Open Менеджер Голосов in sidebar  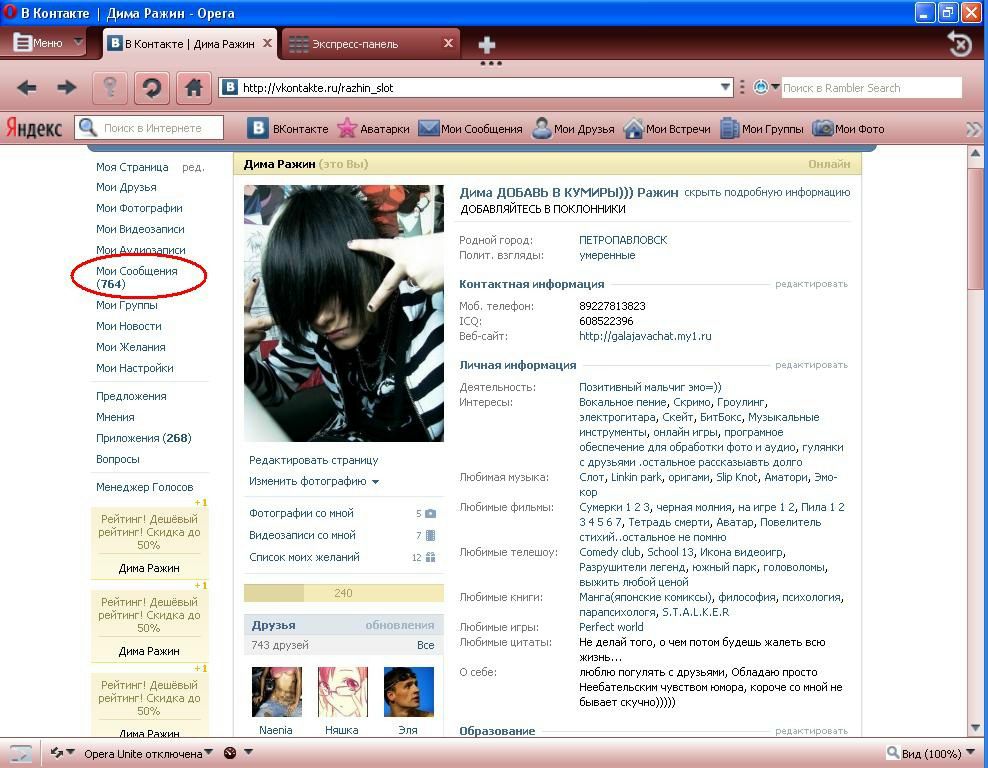(x=144, y=486)
